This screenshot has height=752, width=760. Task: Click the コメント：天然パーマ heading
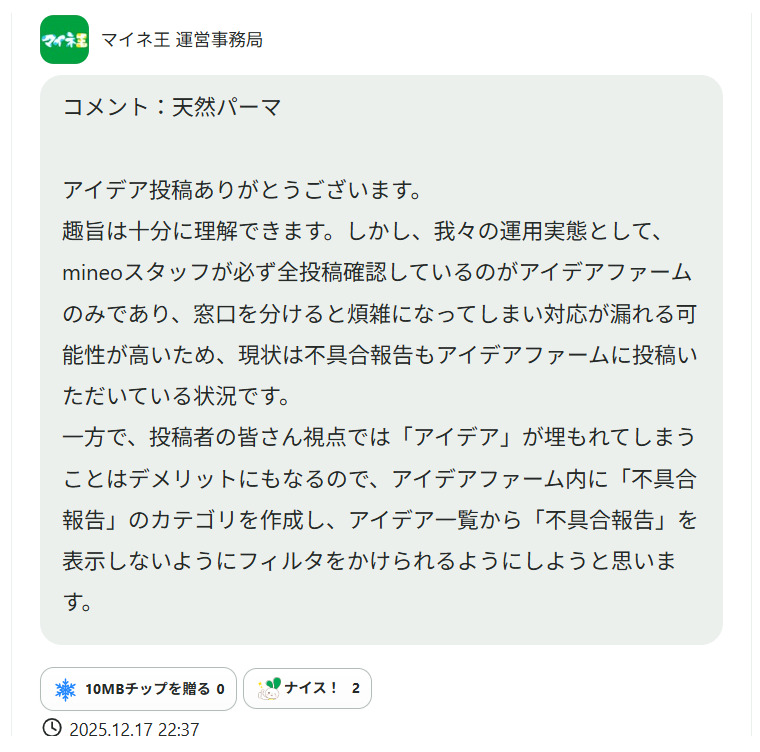[x=172, y=107]
